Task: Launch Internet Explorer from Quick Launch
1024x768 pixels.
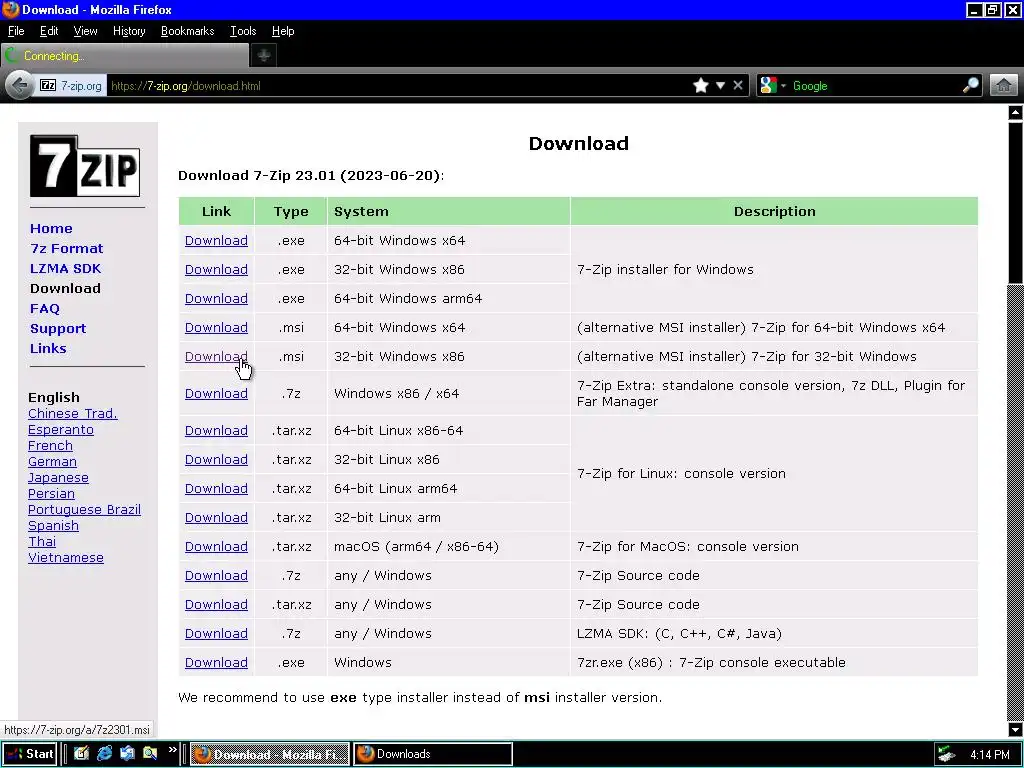Action: click(104, 754)
